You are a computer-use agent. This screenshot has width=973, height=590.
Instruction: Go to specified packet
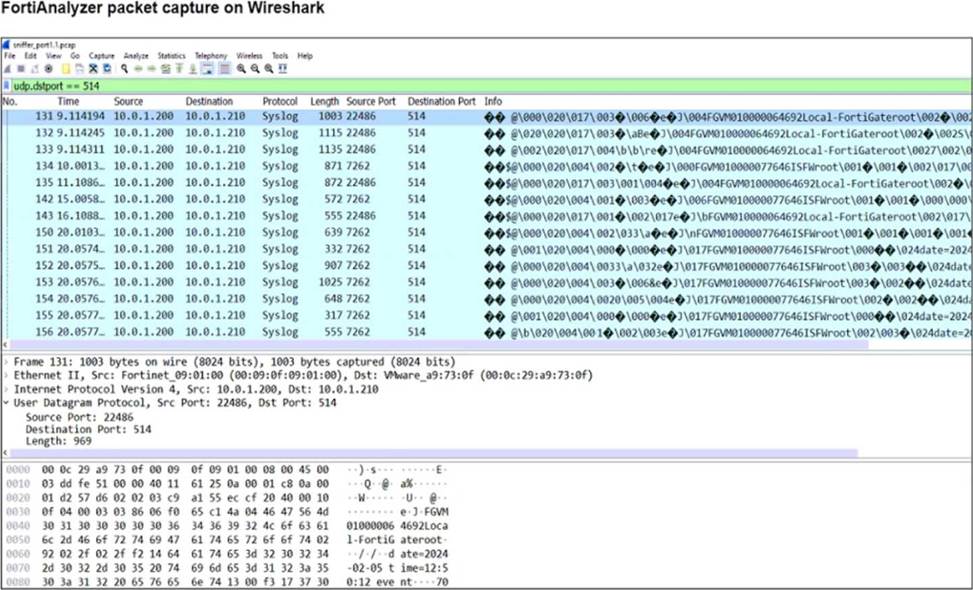(165, 69)
